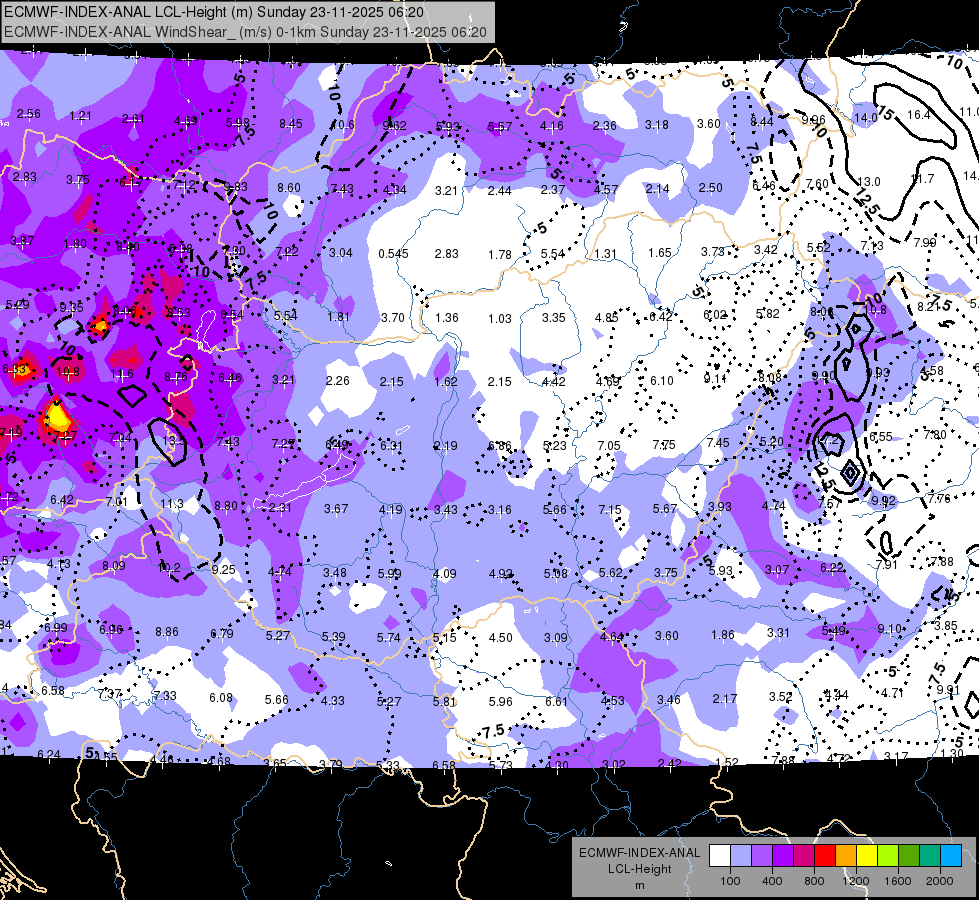Click 'LCL-Height' text in the legend box
Image resolution: width=979 pixels, height=900 pixels.
tap(639, 869)
